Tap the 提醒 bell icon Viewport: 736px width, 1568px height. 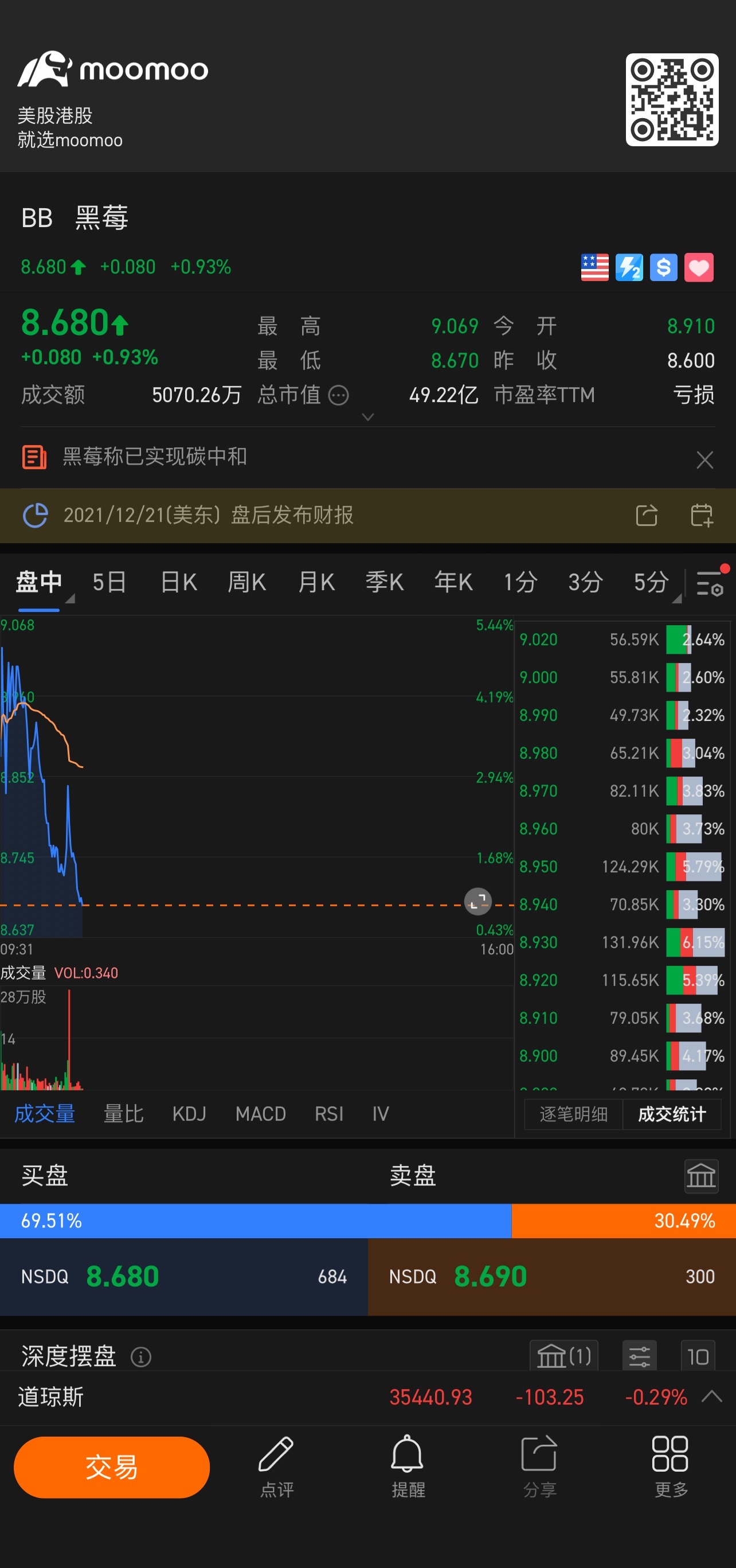click(x=407, y=1453)
